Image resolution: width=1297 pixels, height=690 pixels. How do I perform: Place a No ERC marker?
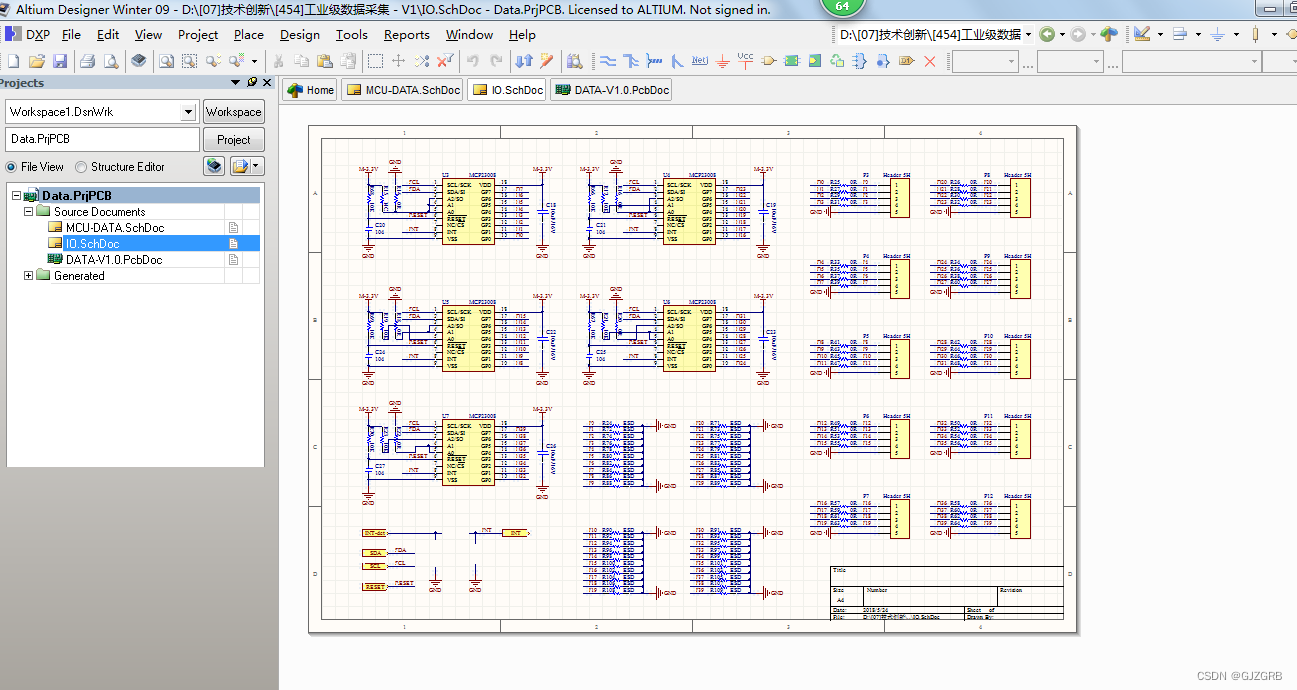tap(929, 61)
